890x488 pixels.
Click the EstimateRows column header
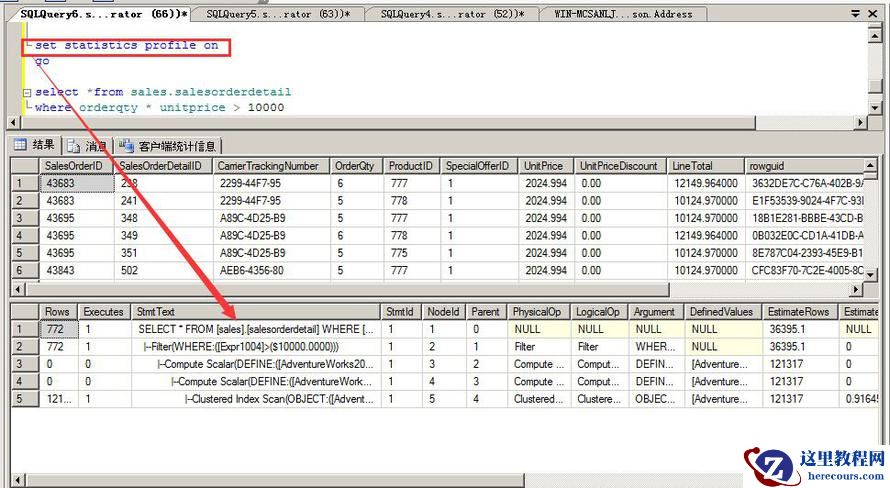[798, 312]
